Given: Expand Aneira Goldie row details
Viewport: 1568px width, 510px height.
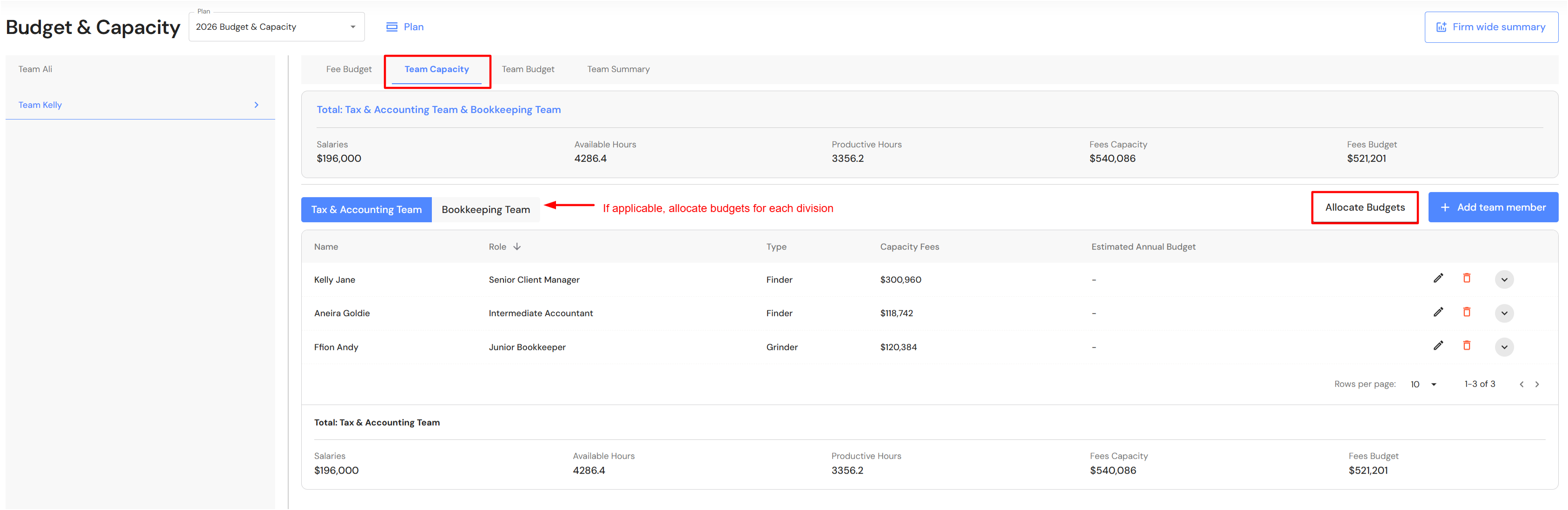Looking at the screenshot, I should pos(1503,313).
